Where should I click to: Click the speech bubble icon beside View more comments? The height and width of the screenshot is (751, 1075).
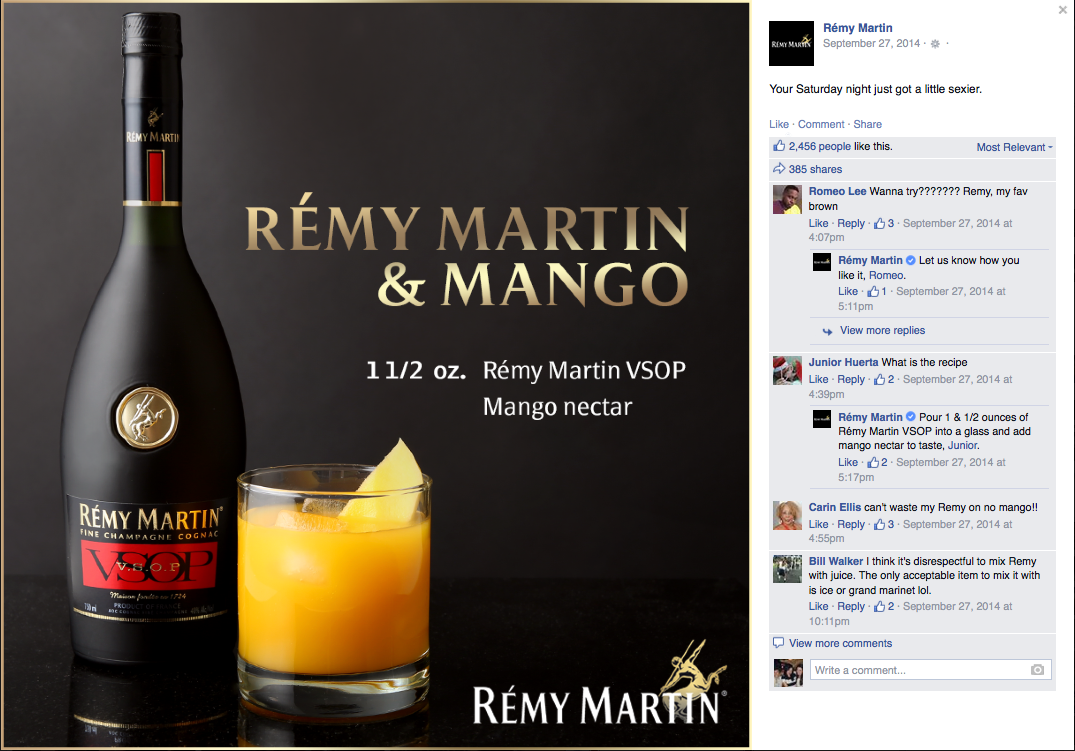(778, 643)
